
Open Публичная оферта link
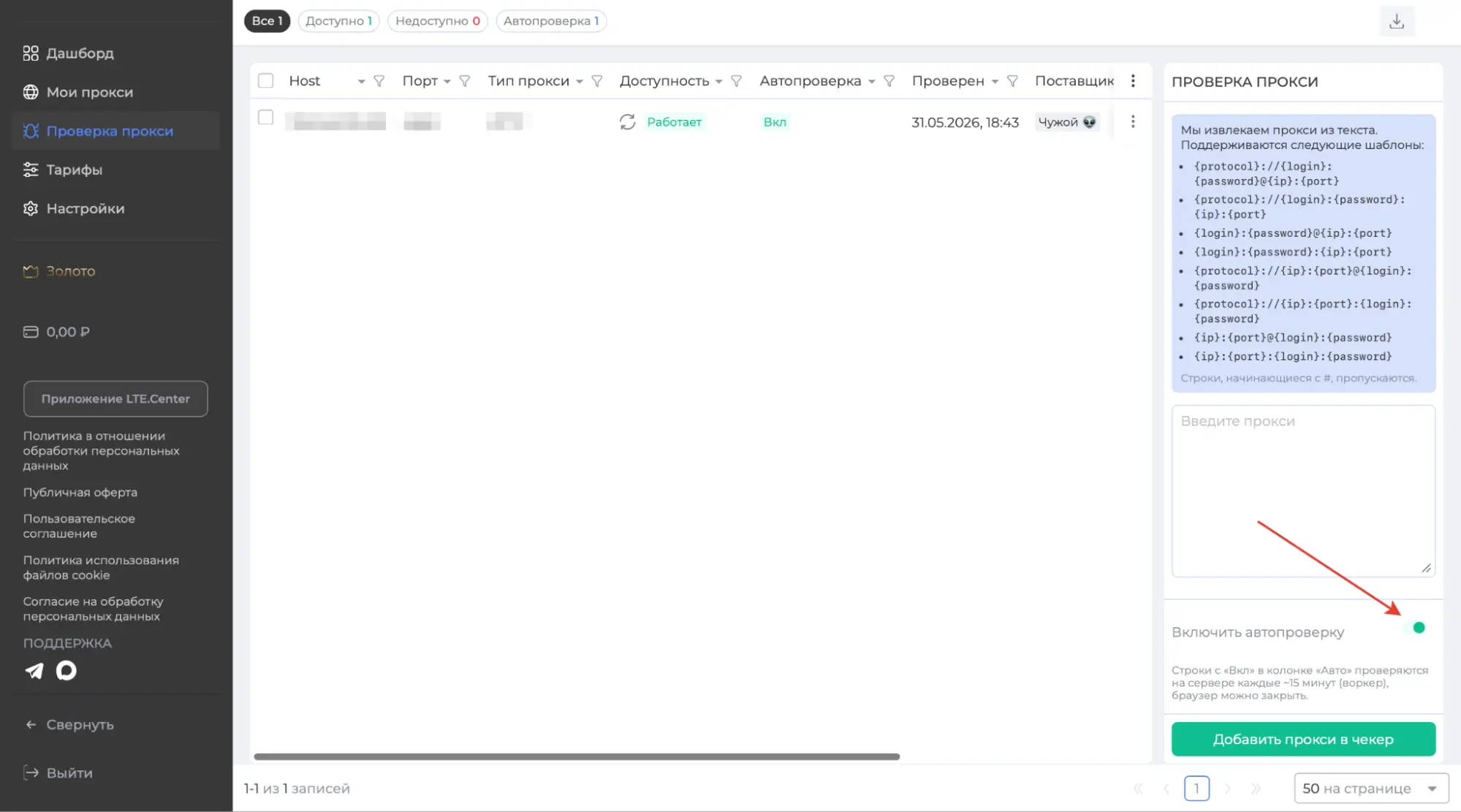(x=80, y=493)
